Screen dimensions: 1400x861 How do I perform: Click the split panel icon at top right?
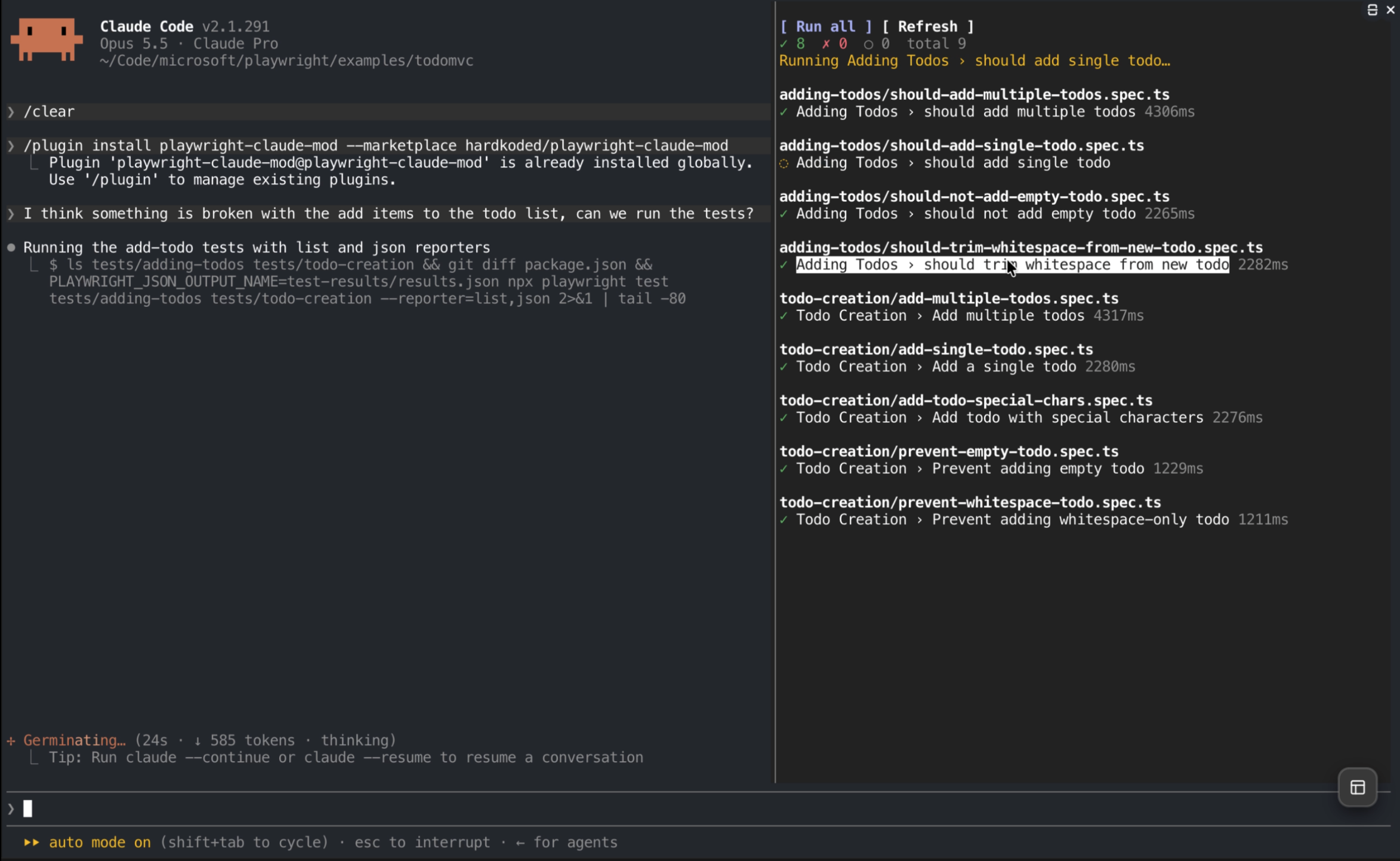(x=1373, y=10)
